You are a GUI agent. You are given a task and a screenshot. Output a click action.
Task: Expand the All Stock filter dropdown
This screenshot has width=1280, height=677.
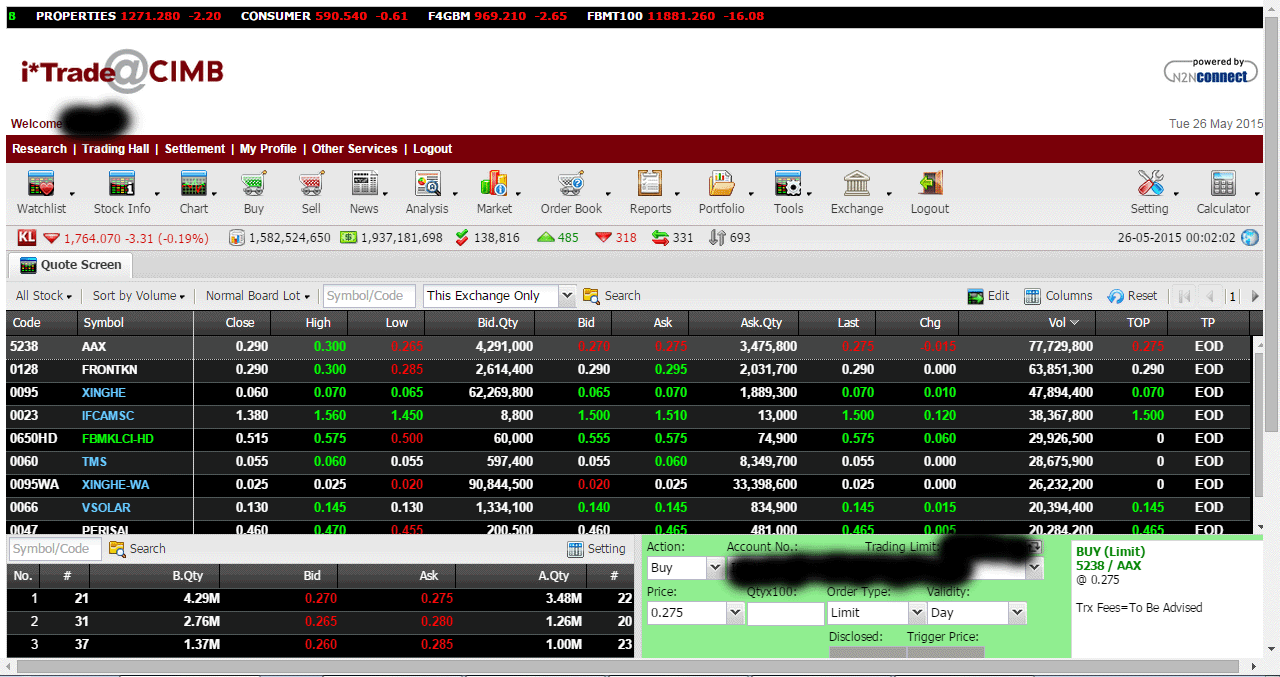coord(44,296)
